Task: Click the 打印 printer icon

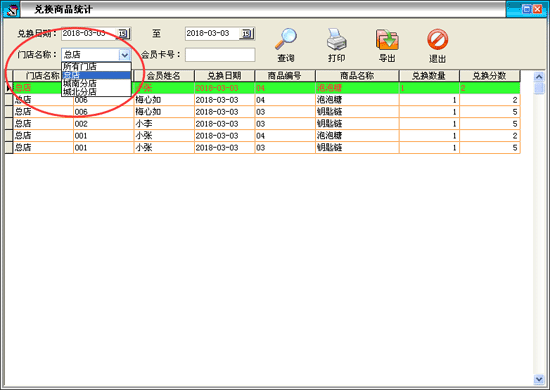Action: tap(336, 39)
